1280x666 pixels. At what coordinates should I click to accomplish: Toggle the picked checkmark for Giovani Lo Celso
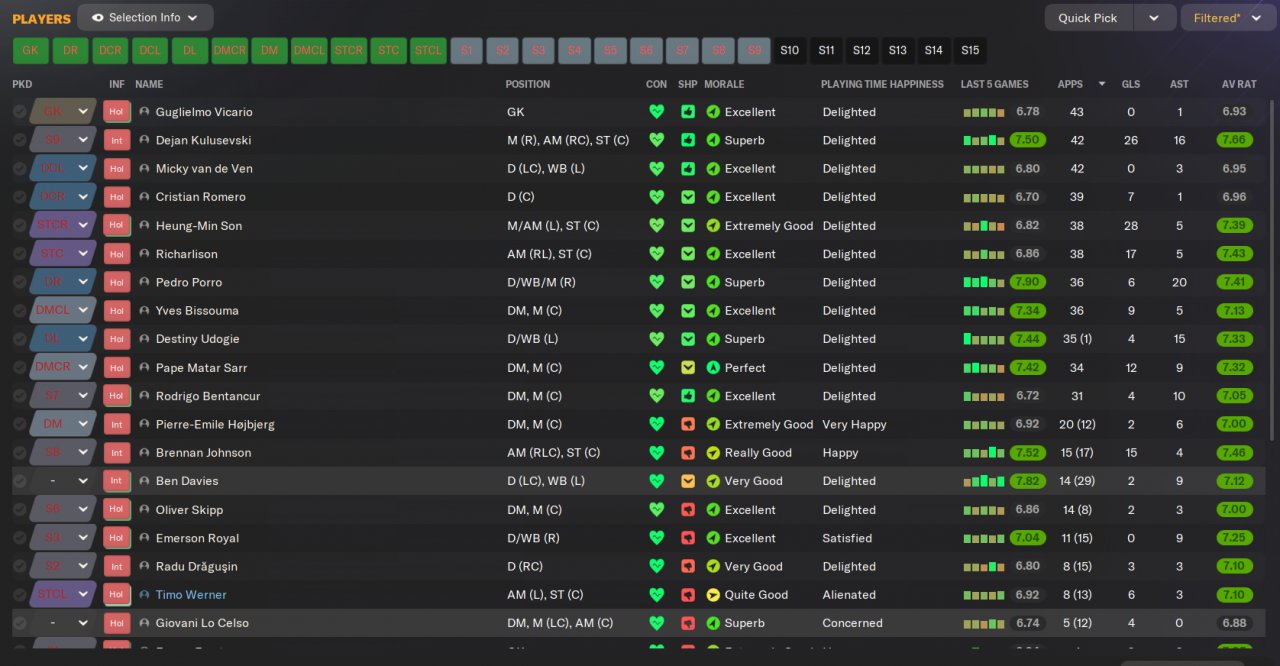tap(20, 623)
